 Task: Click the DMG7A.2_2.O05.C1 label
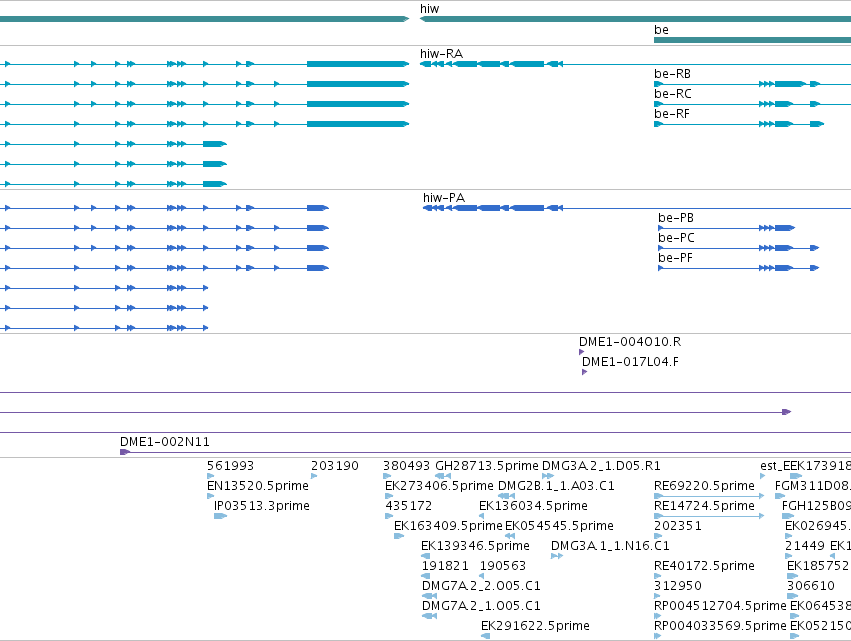[x=481, y=586]
